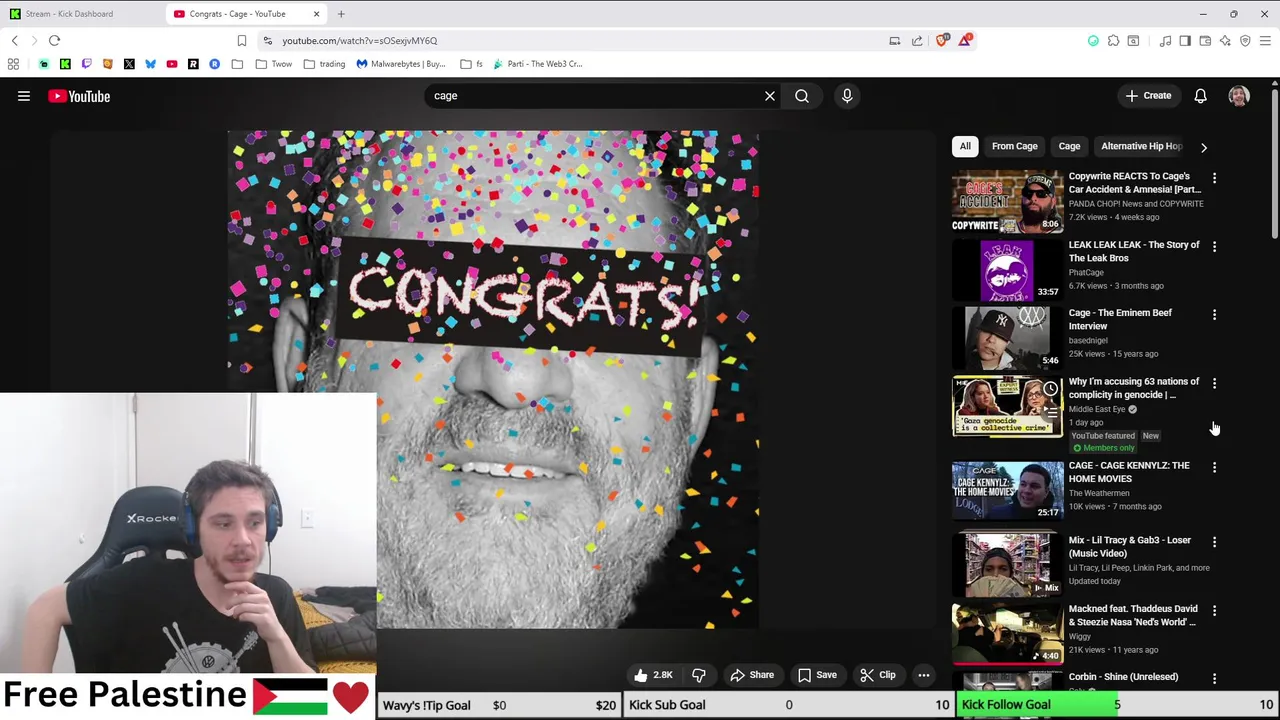Open 'Copywrite REACTS' video thumbnail
The image size is (1280, 720).
pos(1007,201)
